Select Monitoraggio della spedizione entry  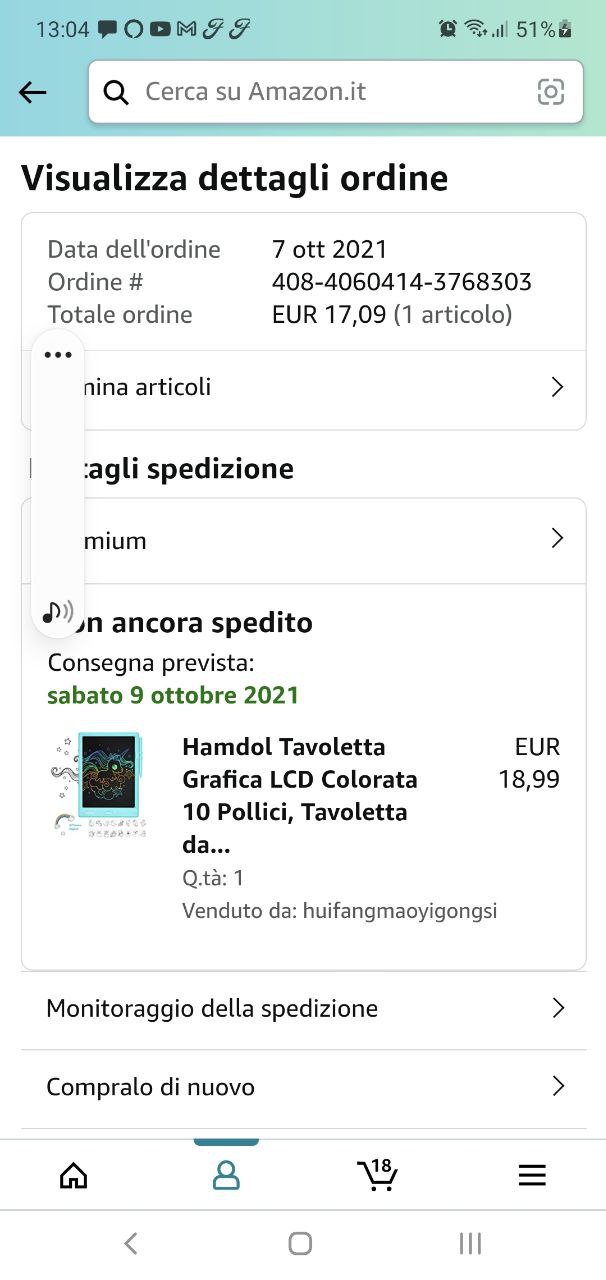(303, 1008)
